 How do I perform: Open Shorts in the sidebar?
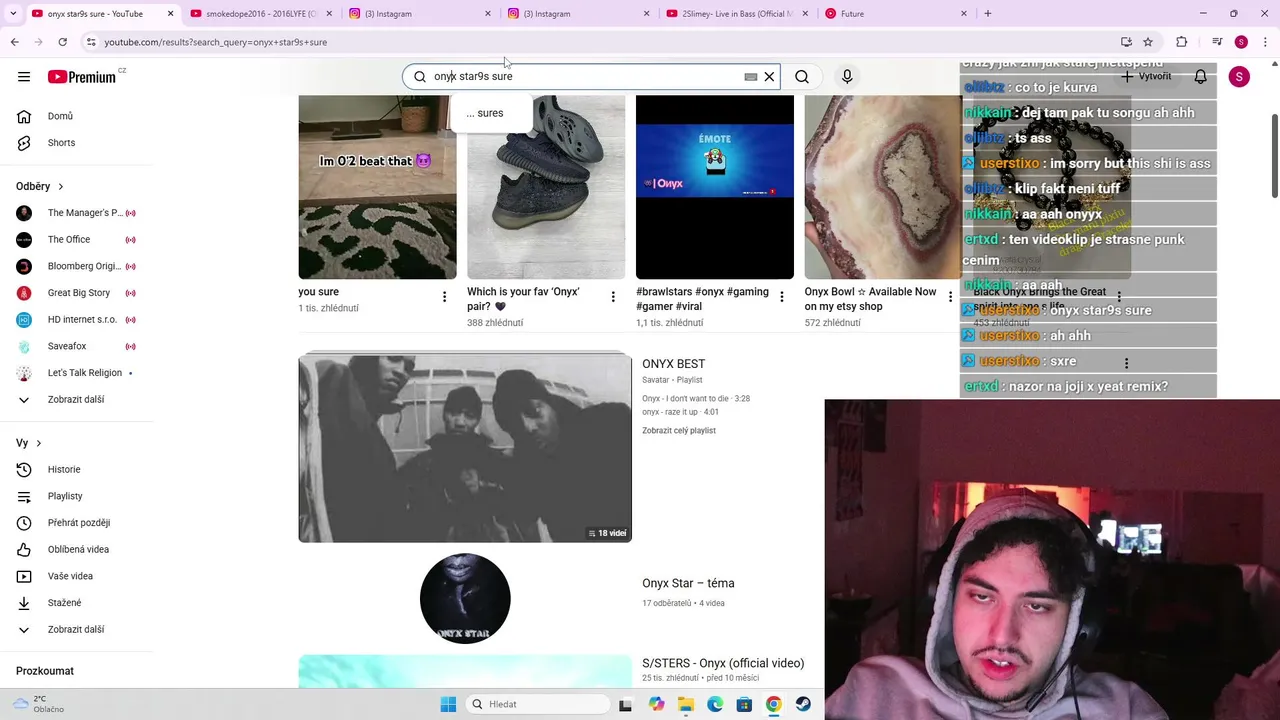75,143
